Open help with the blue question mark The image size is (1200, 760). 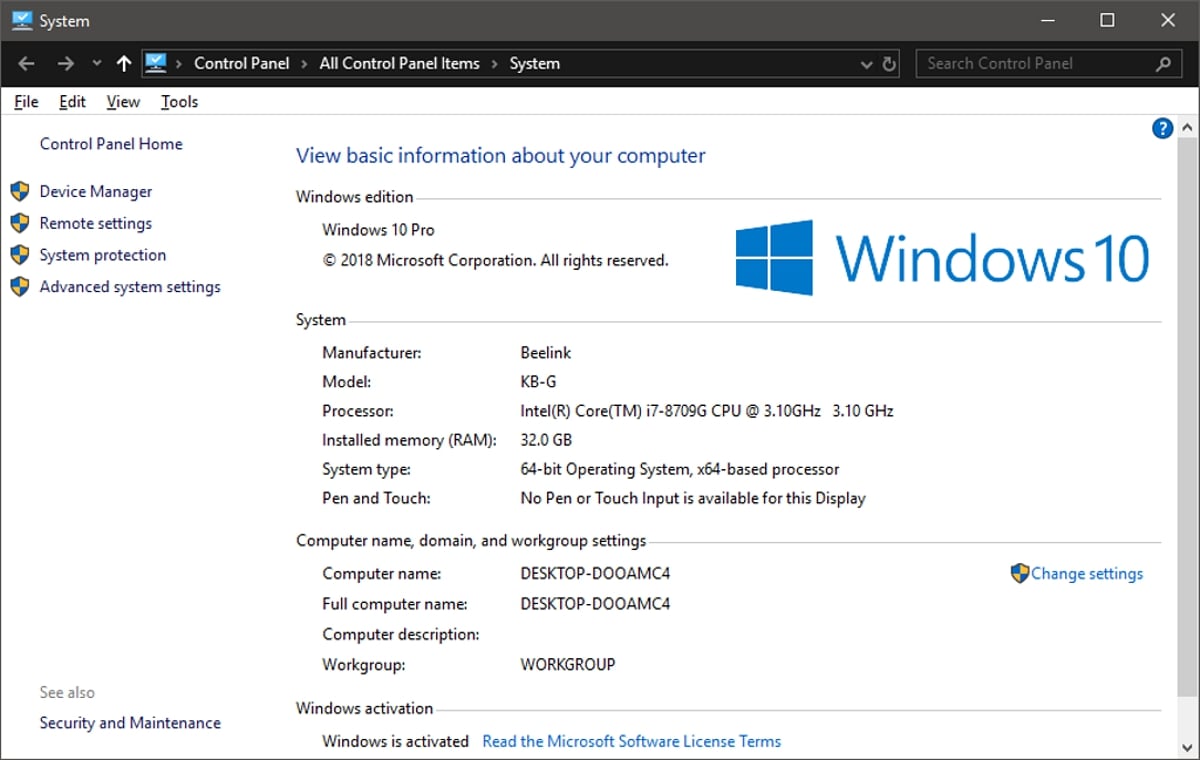coord(1162,128)
